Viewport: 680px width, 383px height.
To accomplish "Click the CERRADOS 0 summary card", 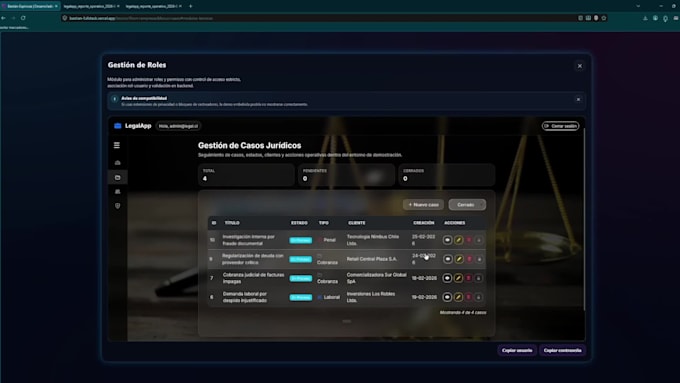I will tap(447, 175).
